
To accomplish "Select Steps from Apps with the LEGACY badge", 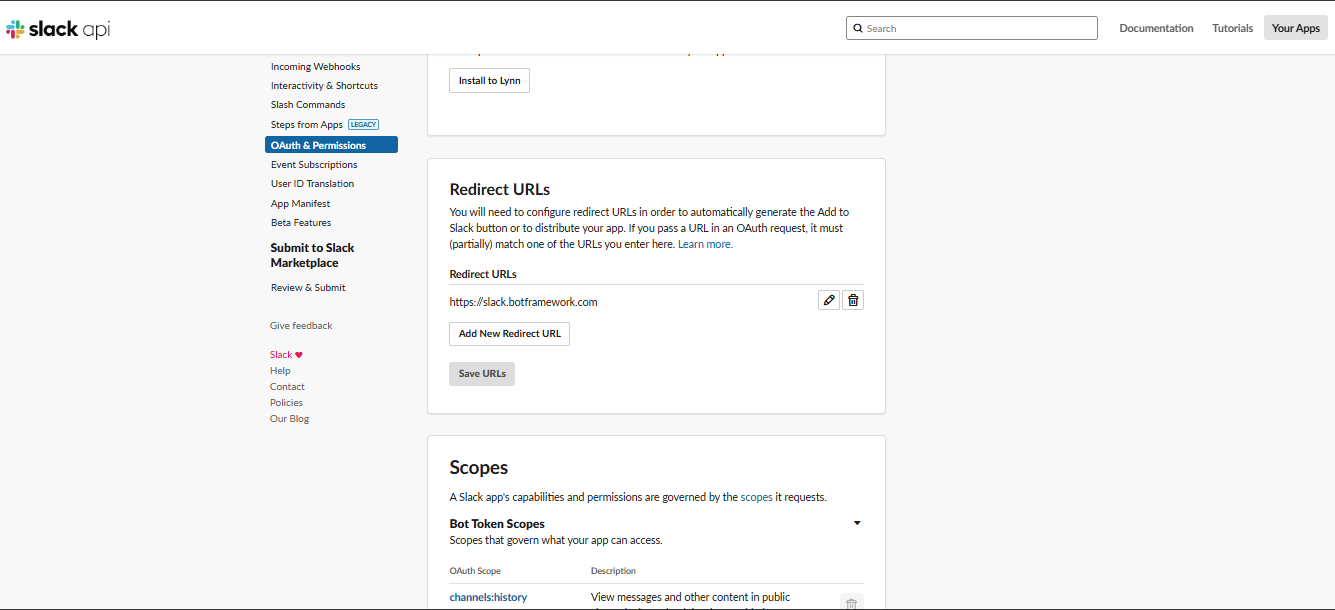I will pyautogui.click(x=306, y=124).
